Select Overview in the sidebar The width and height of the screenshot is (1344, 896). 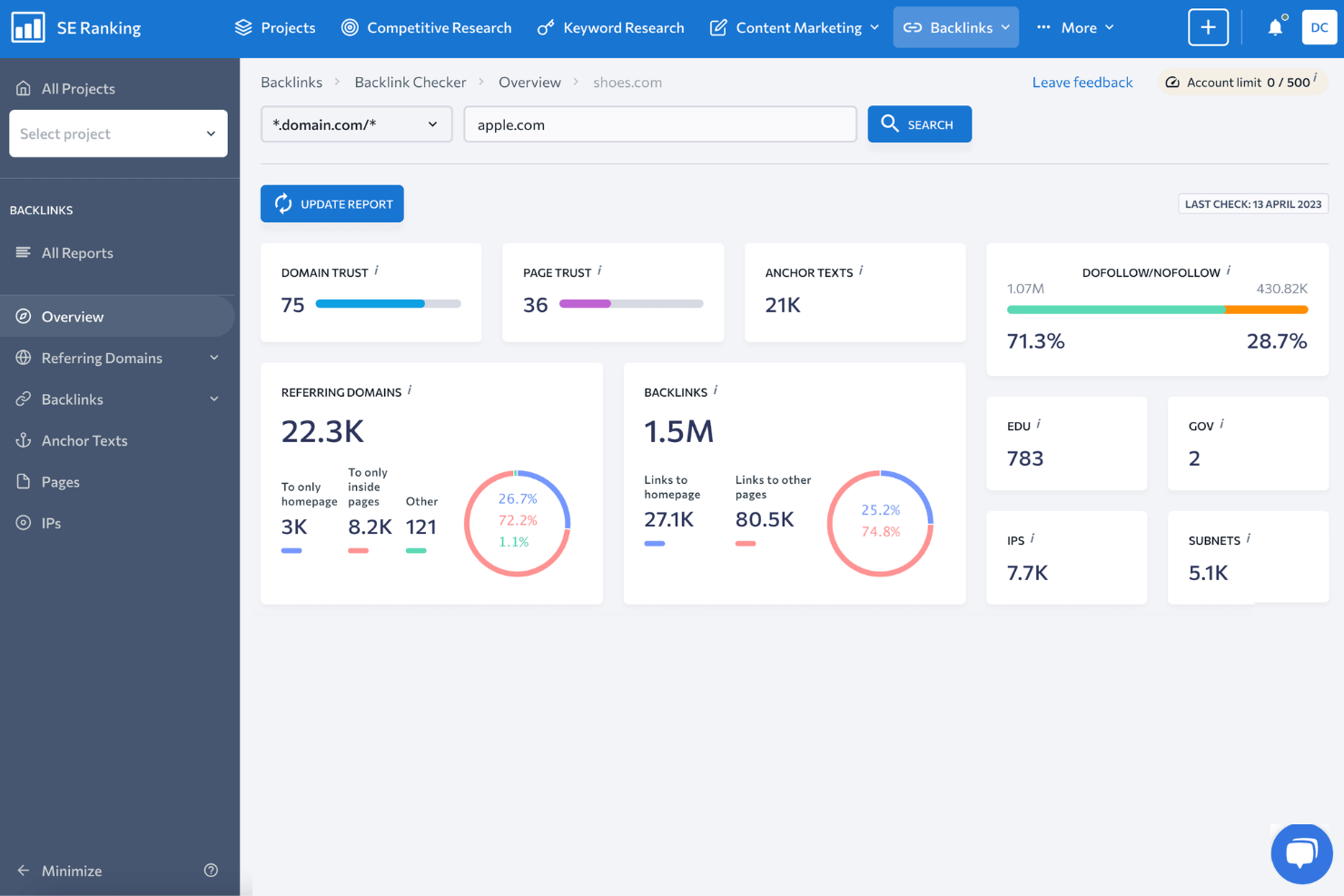[117, 316]
